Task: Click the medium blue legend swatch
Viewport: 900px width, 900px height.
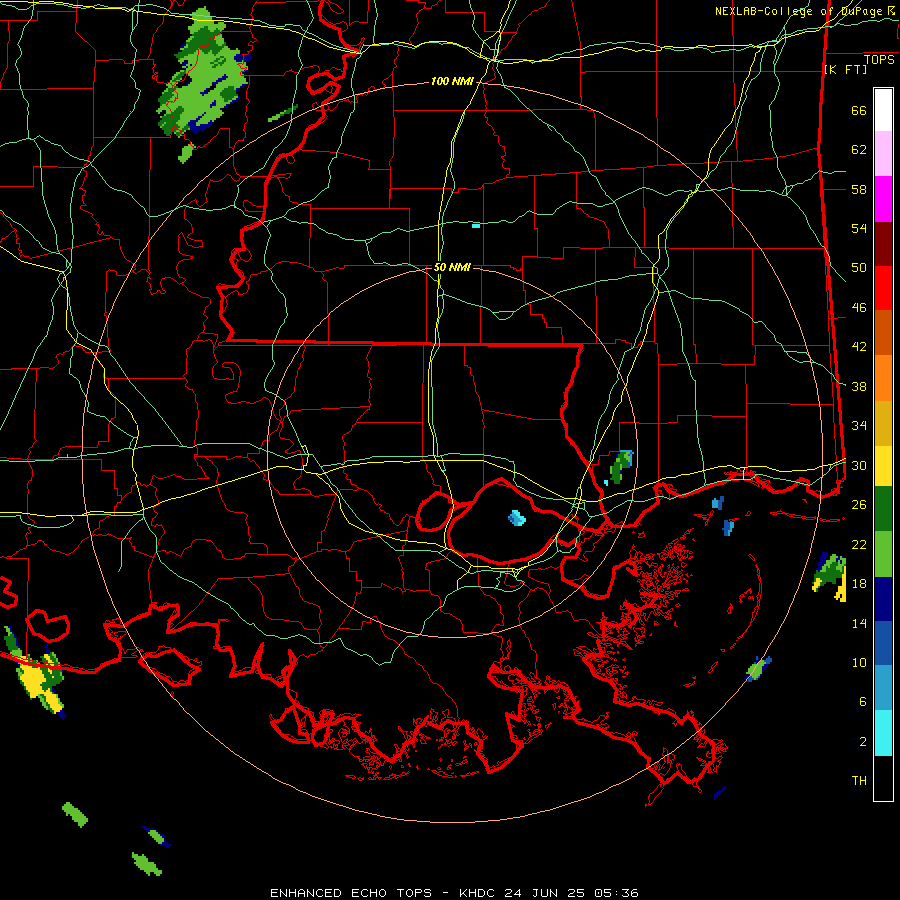Action: click(x=883, y=643)
